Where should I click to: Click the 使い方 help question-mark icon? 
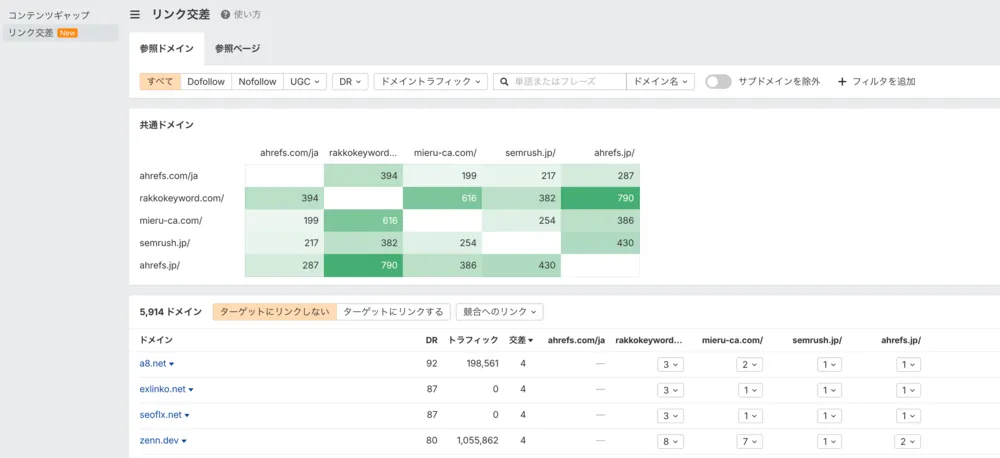coord(225,15)
